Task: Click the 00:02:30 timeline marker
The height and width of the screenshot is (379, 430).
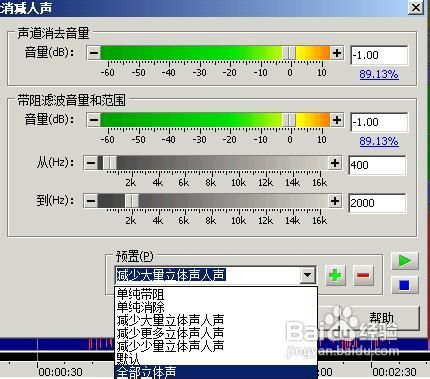Action: click(394, 372)
